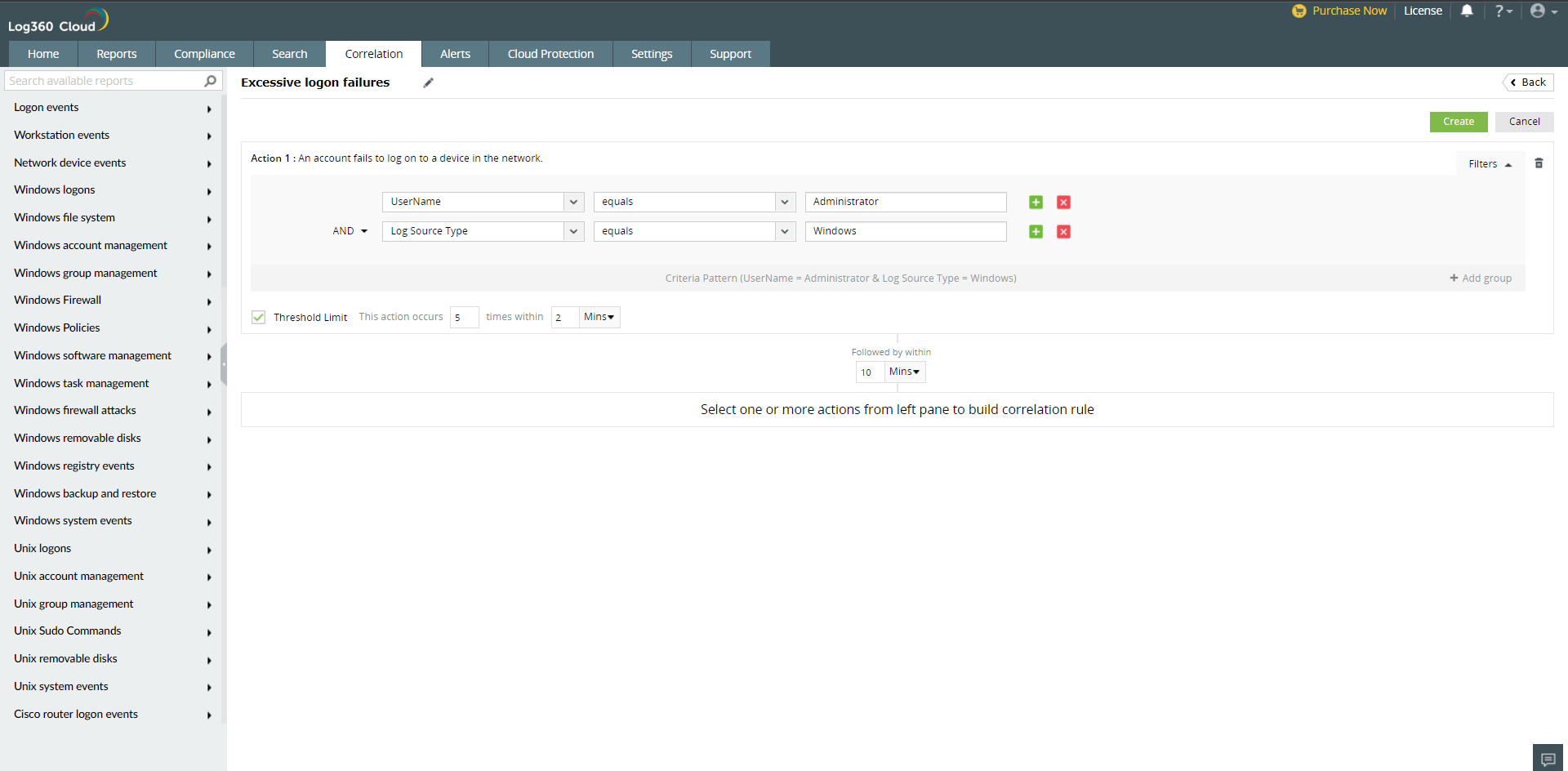Image resolution: width=1568 pixels, height=771 pixels.
Task: Delete Action 1 with trash icon
Action: (1539, 163)
